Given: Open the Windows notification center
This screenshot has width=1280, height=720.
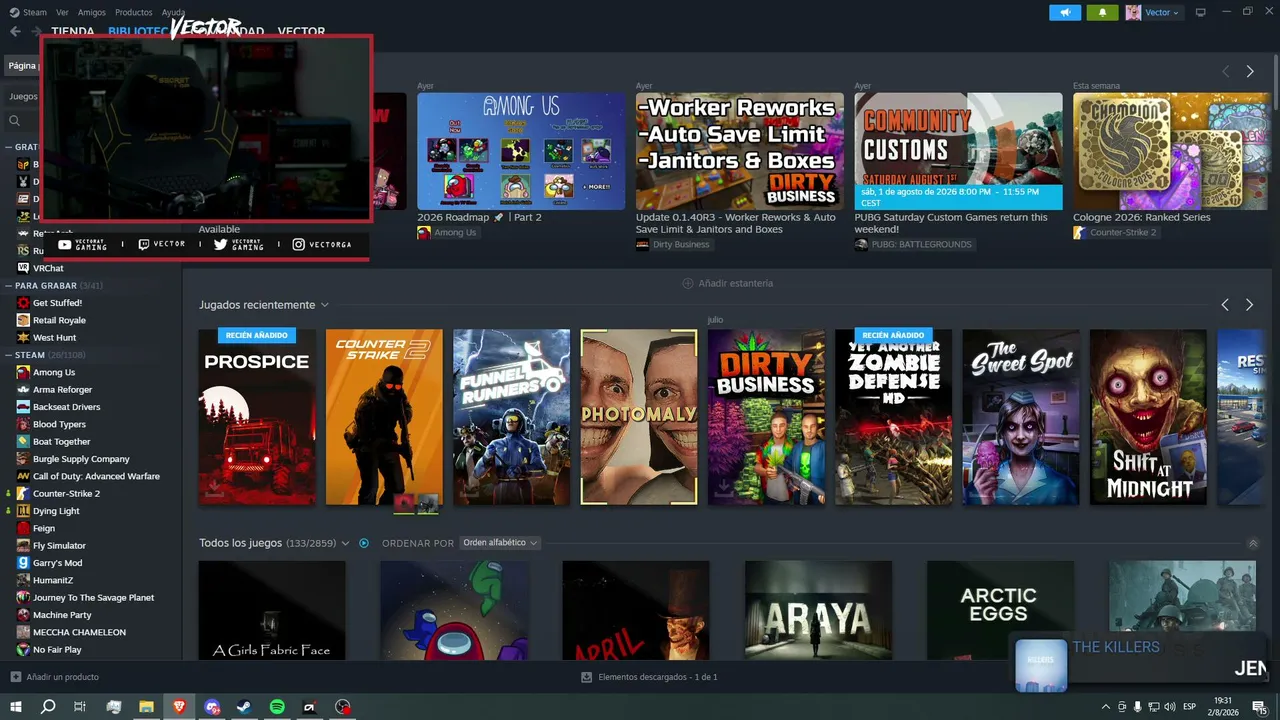Looking at the screenshot, I should [x=1259, y=707].
